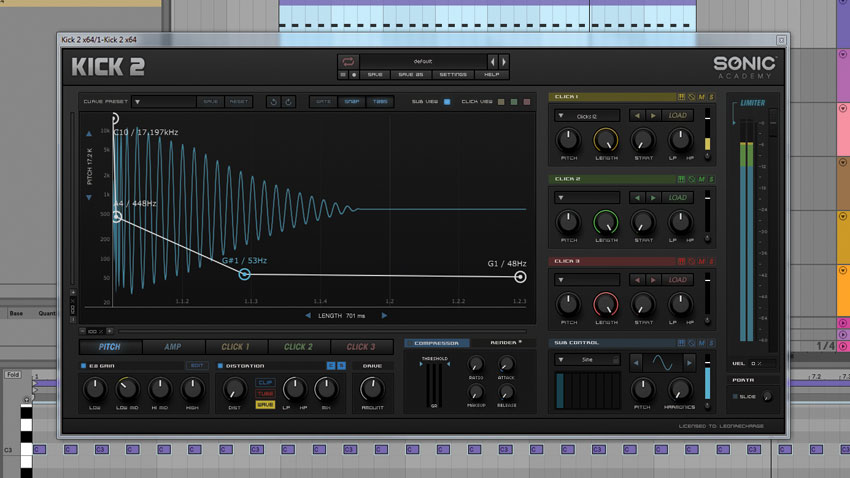Toggle the Distortion section on/off
The width and height of the screenshot is (850, 478).
tap(220, 366)
